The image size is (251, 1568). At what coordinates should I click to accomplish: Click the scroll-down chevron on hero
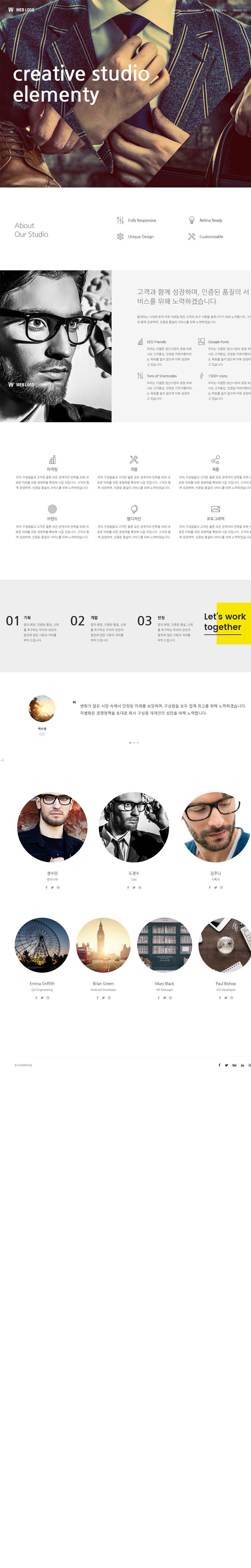(x=134, y=181)
